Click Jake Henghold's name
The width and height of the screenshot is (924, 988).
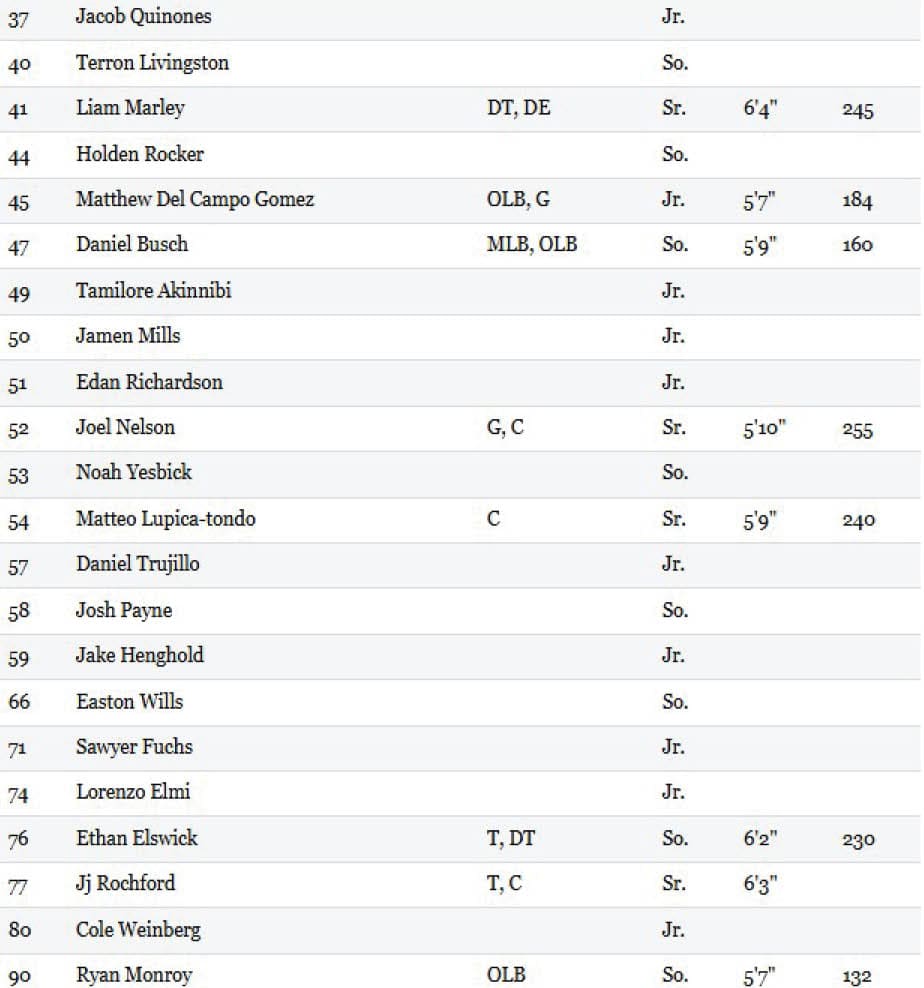click(x=139, y=655)
